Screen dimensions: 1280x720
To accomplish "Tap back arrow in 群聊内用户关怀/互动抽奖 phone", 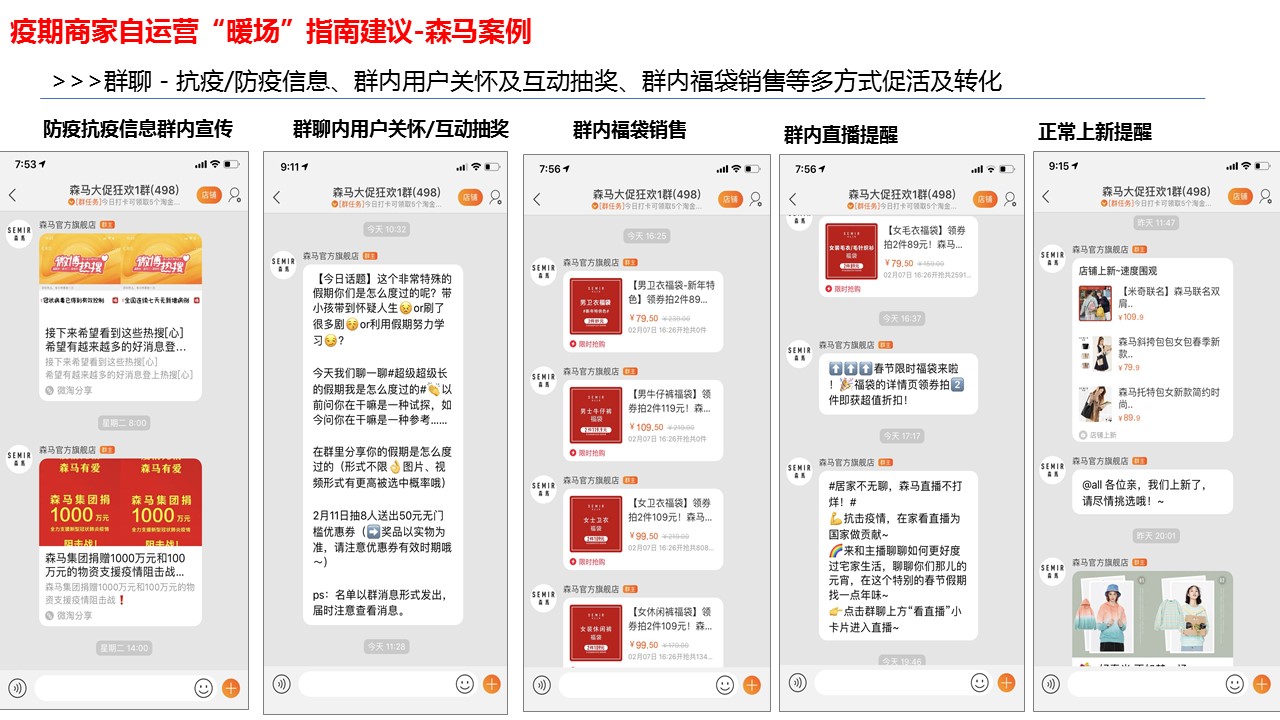I will [277, 197].
